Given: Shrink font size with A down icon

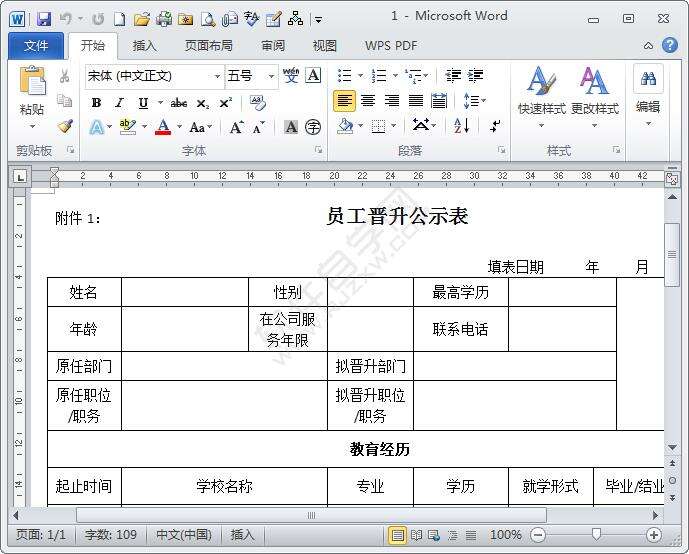Looking at the screenshot, I should pyautogui.click(x=258, y=127).
